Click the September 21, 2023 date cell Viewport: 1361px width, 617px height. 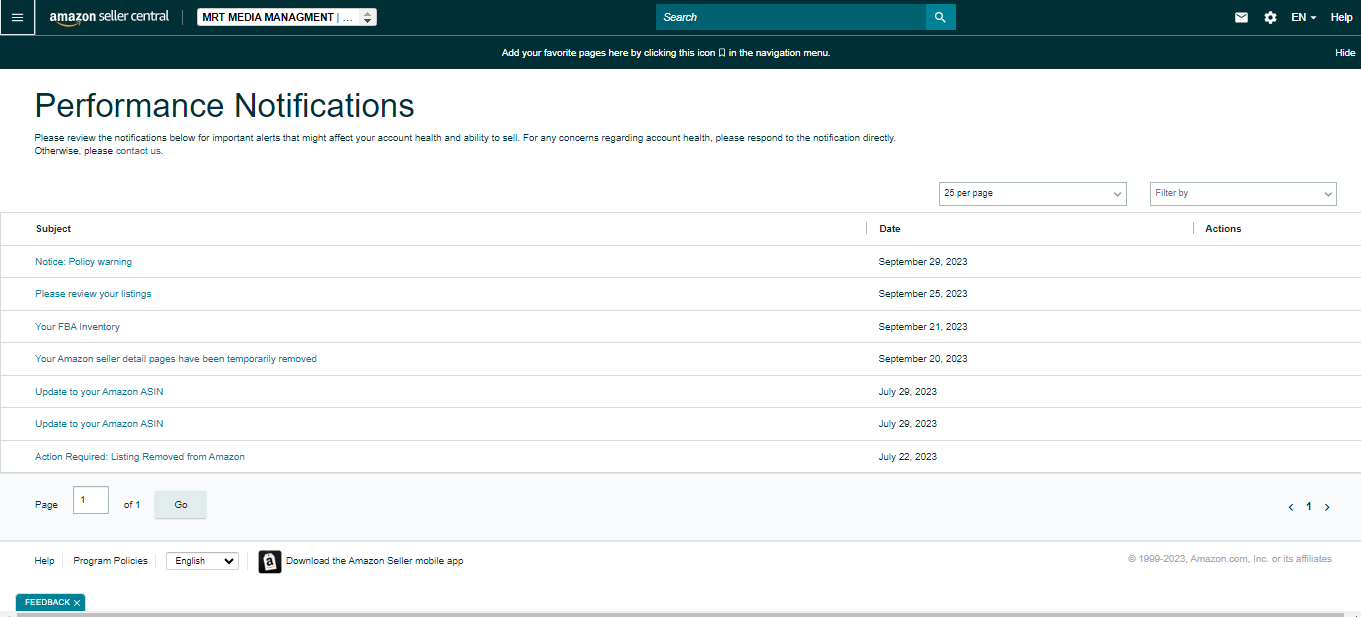click(923, 327)
